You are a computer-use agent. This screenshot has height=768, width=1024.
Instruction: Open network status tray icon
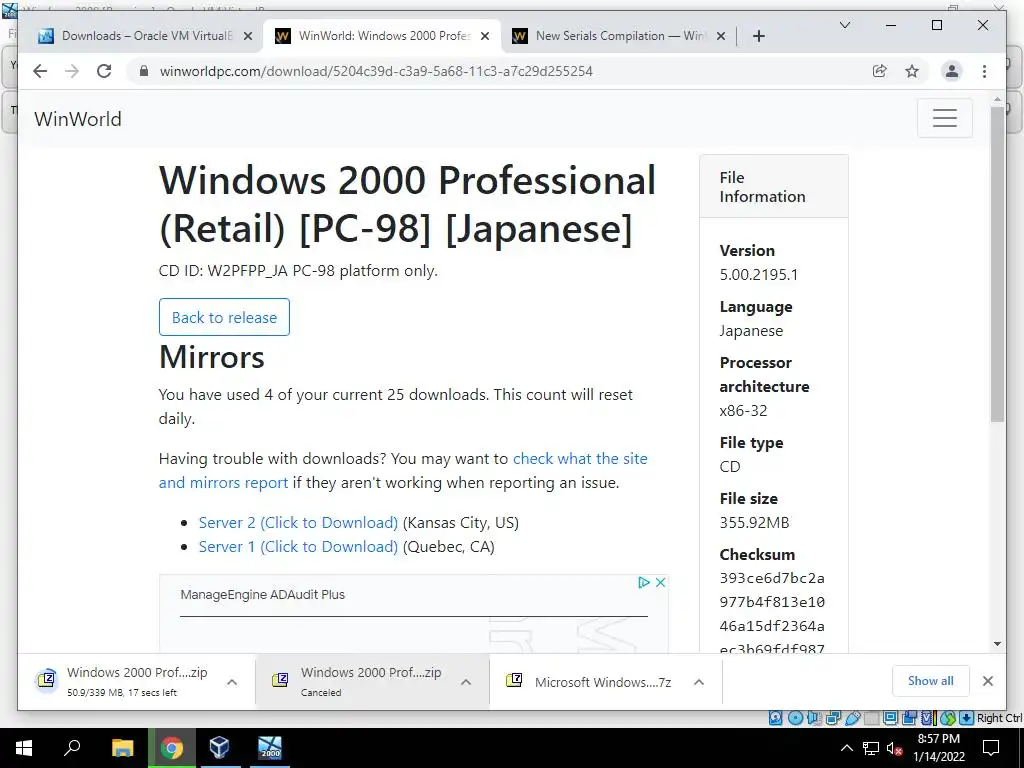pos(871,748)
